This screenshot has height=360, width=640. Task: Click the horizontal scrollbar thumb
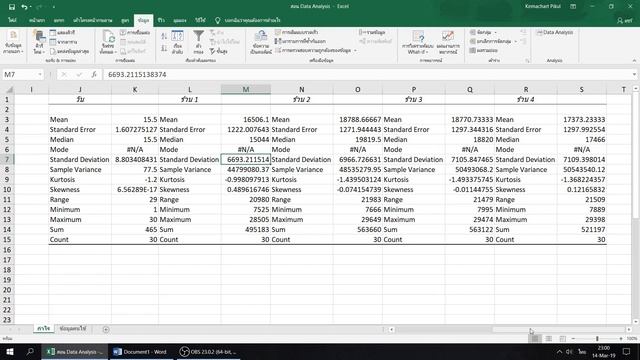[559, 329]
